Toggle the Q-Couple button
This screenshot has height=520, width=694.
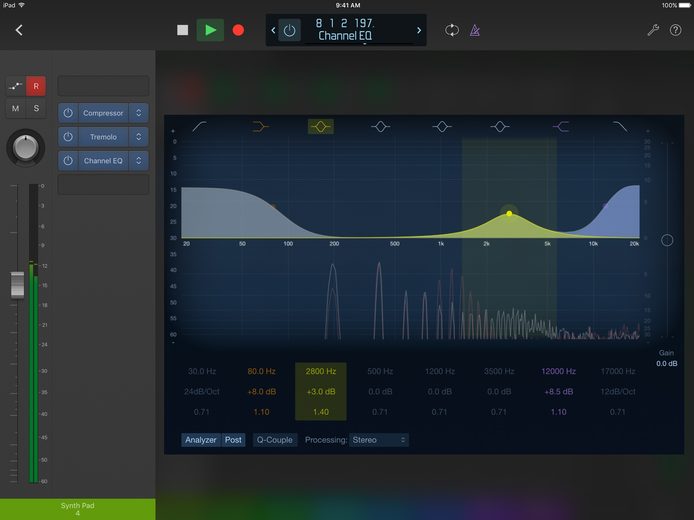pyautogui.click(x=274, y=440)
